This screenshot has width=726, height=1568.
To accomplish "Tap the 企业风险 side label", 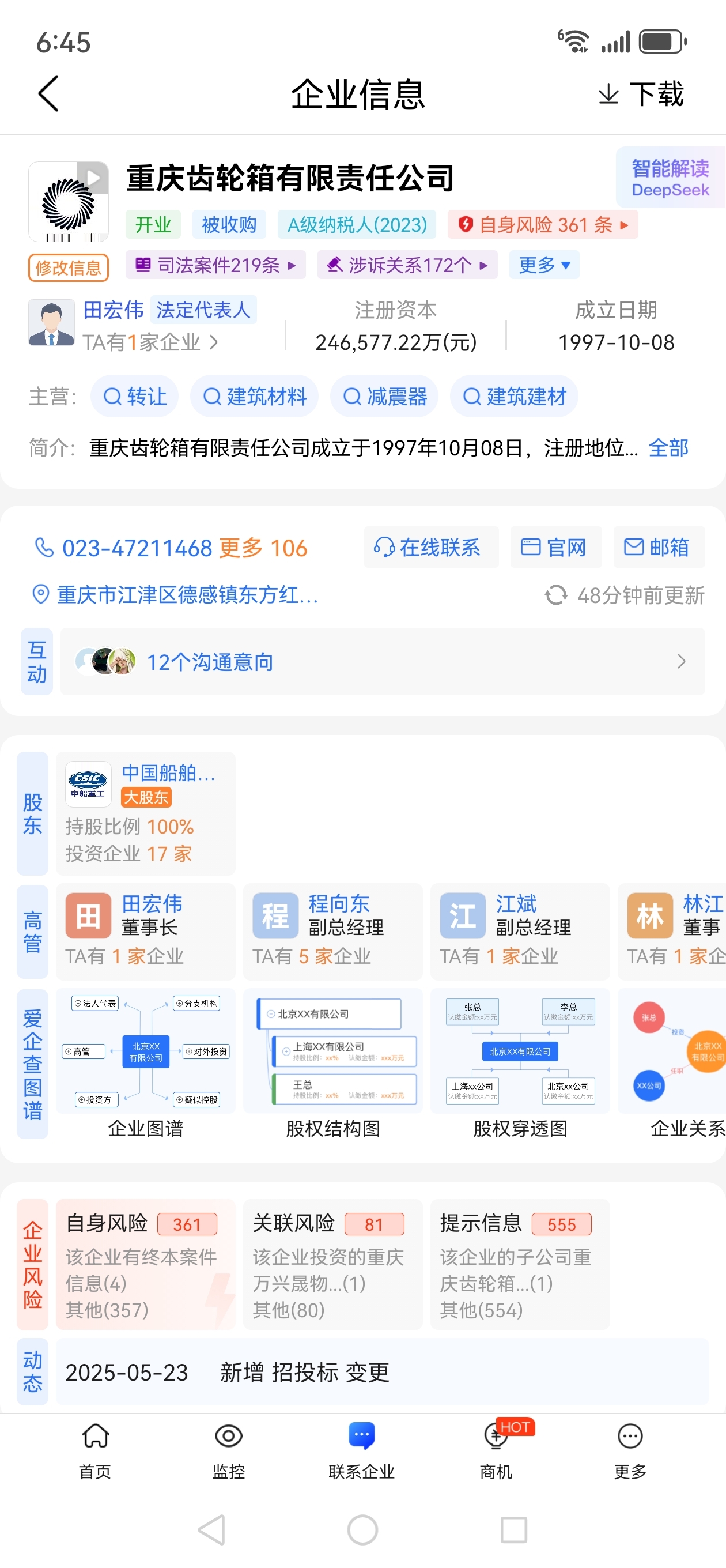I will pyautogui.click(x=33, y=1264).
